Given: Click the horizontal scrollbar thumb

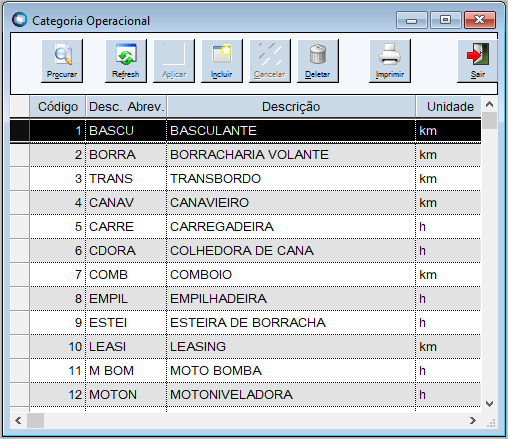Looking at the screenshot, I should click(x=35, y=421).
